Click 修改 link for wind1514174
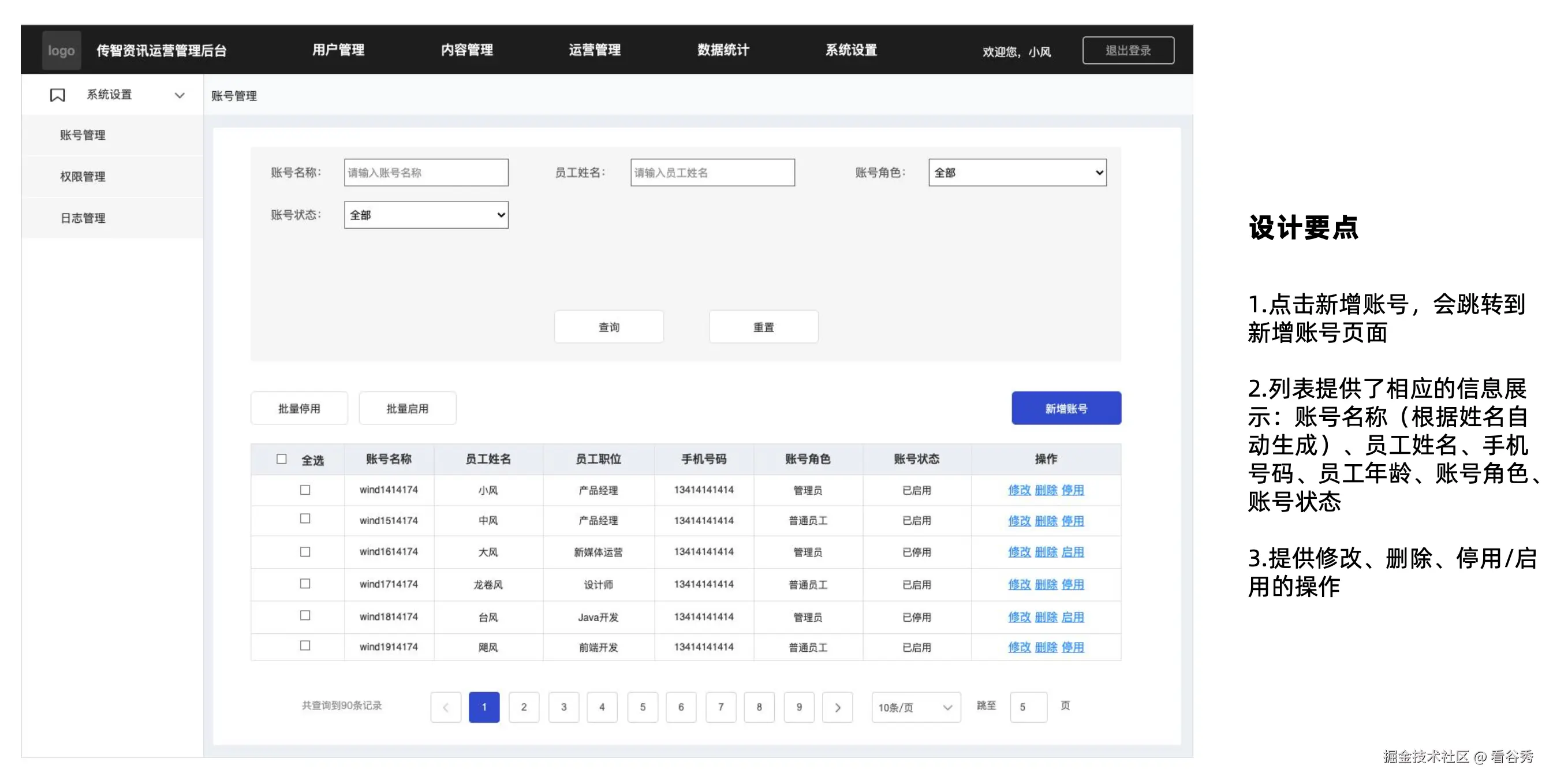 point(1019,521)
